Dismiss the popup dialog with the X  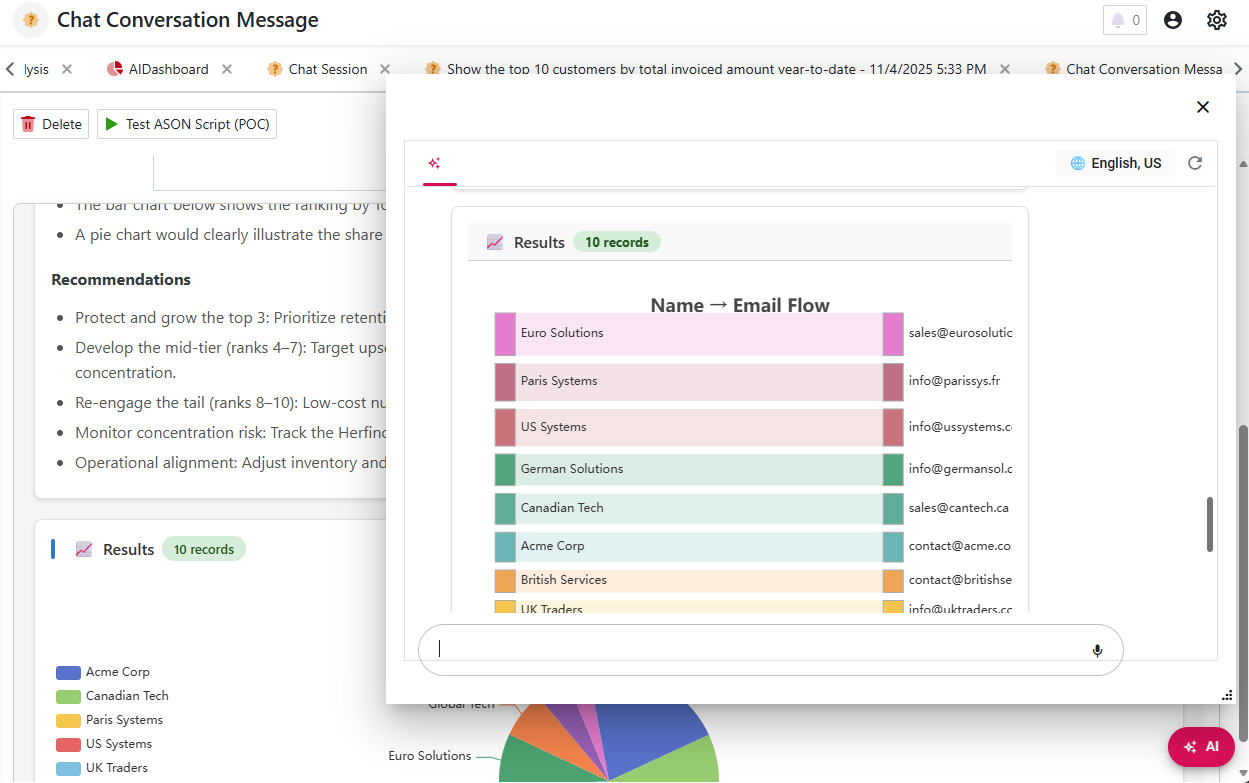(x=1203, y=107)
